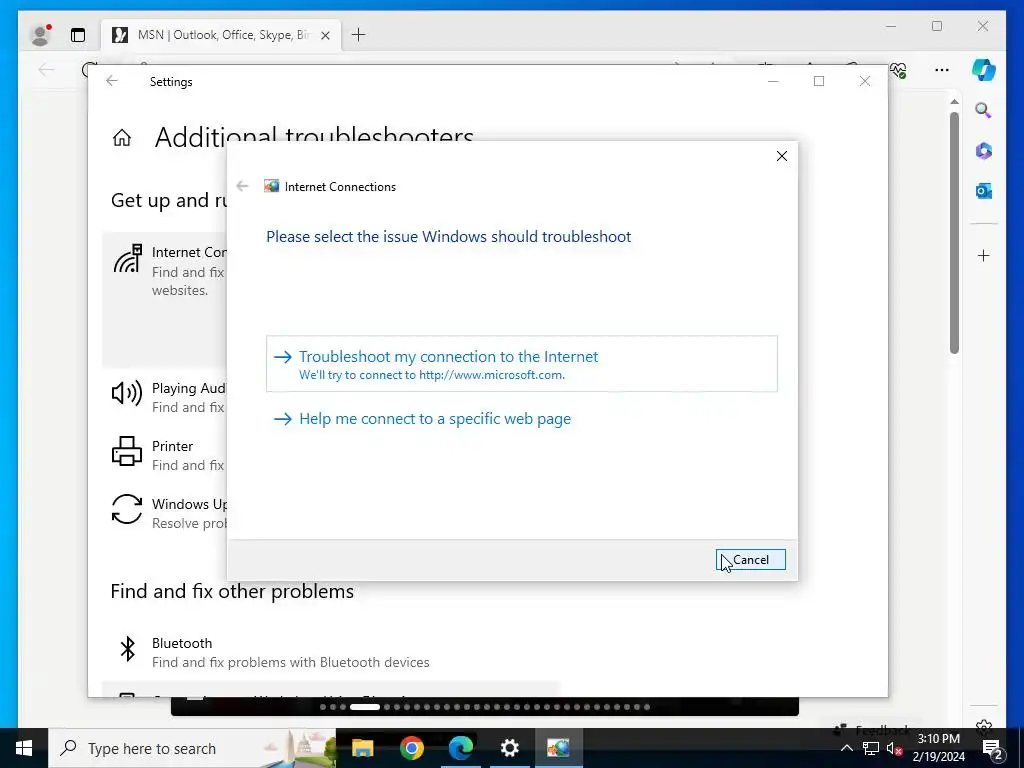The width and height of the screenshot is (1024, 768).
Task: Minimize the Settings window
Action: 773,81
